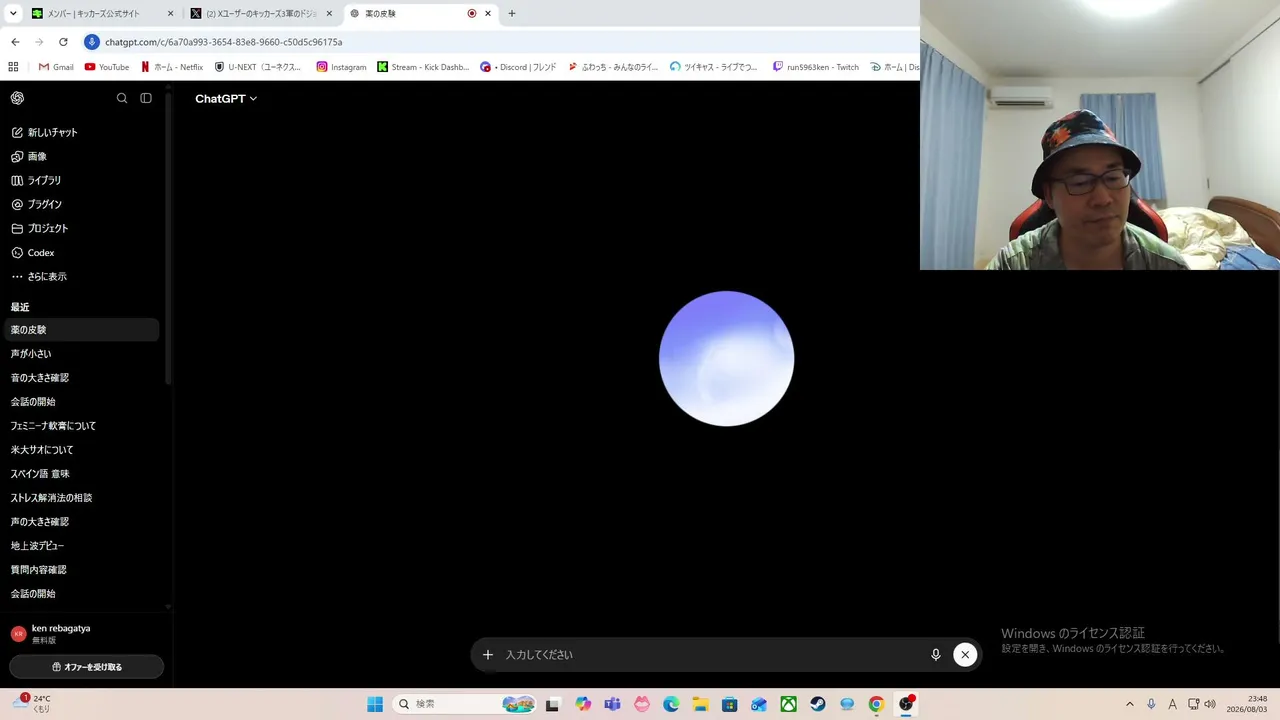Open the 画像 section
Image resolution: width=1280 pixels, height=720 pixels.
(x=82, y=156)
